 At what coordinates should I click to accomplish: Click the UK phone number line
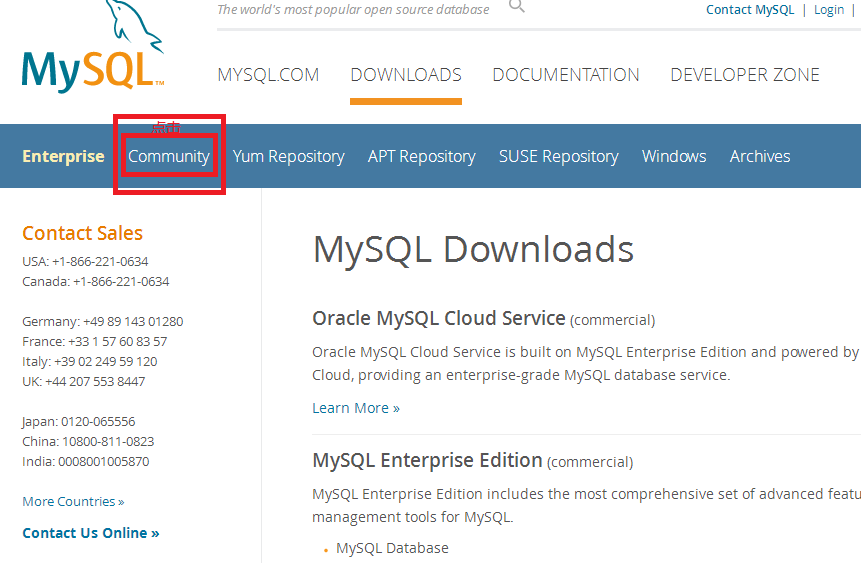pos(83,382)
